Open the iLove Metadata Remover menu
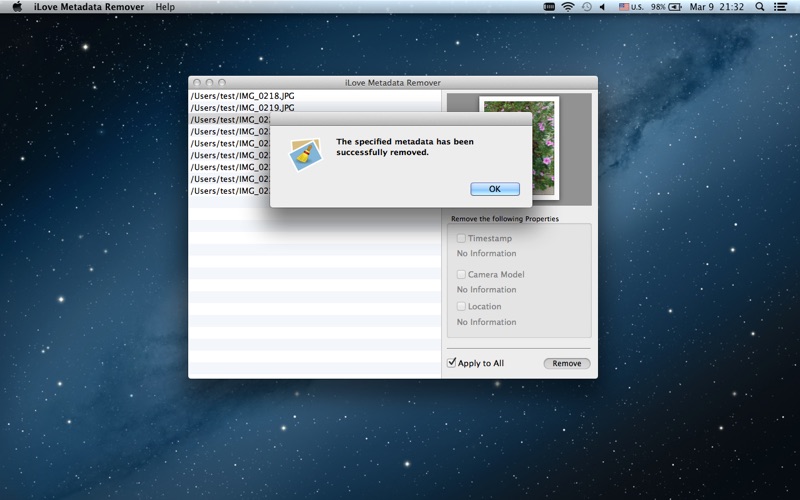 pos(89,7)
